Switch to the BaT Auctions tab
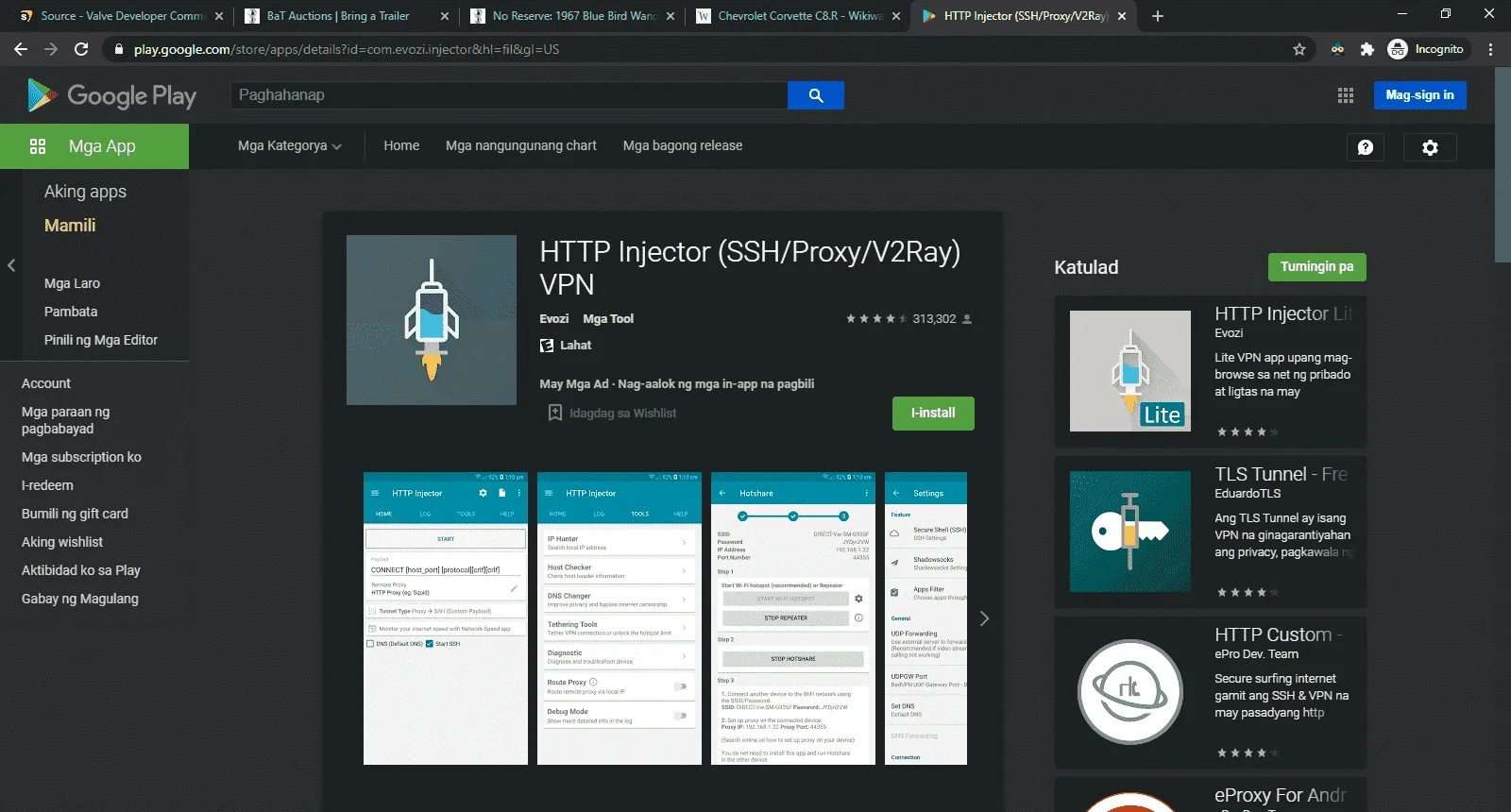The width and height of the screenshot is (1511, 812). [345, 16]
